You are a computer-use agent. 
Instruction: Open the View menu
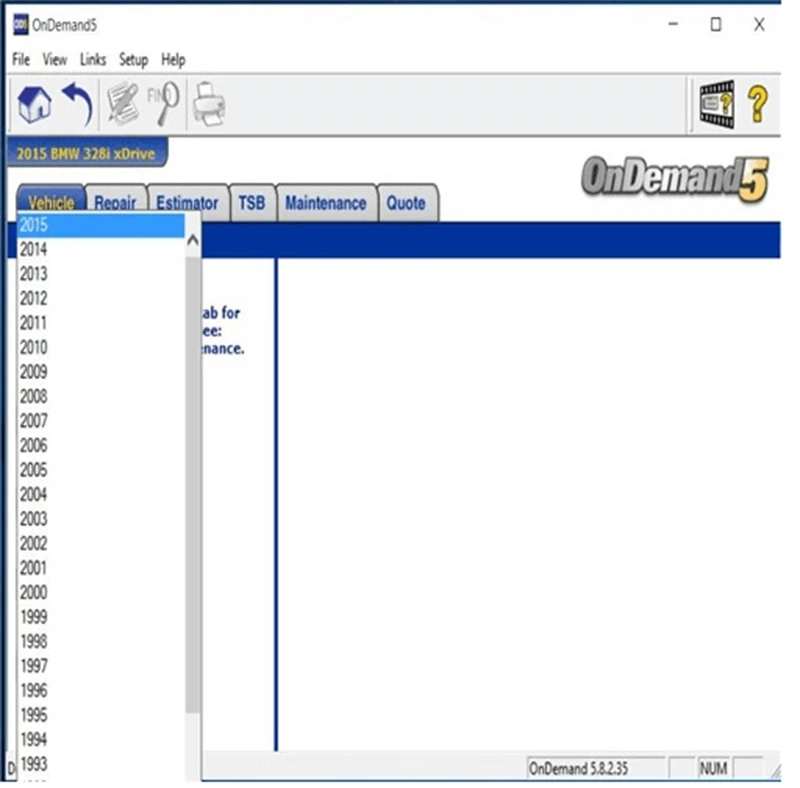[x=55, y=60]
